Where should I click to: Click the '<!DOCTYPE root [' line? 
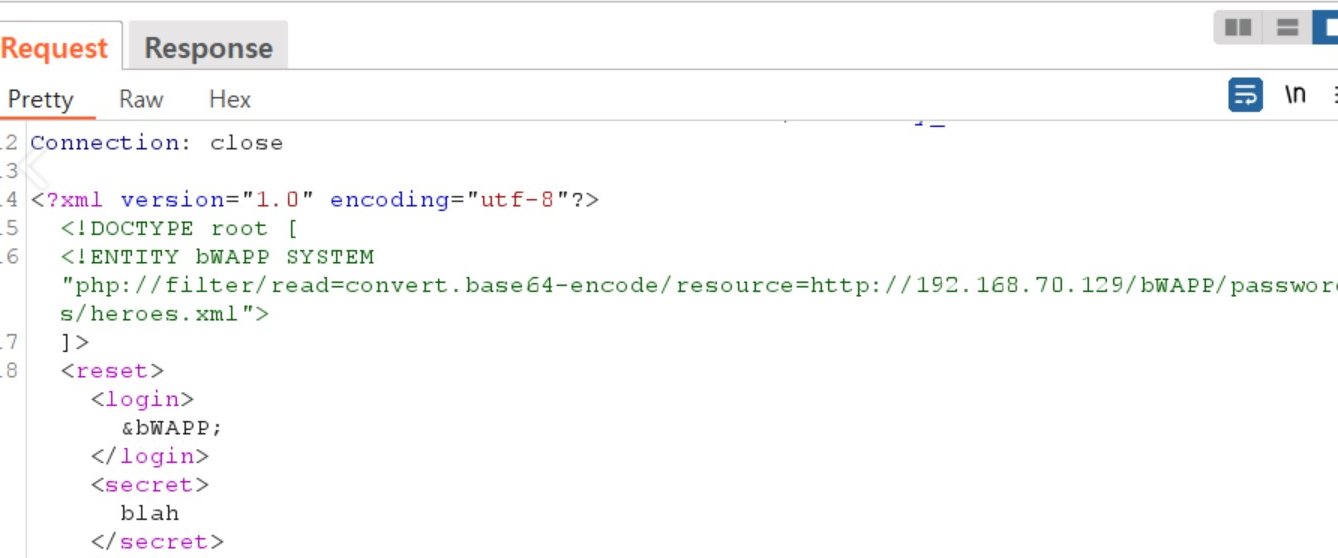(x=179, y=228)
